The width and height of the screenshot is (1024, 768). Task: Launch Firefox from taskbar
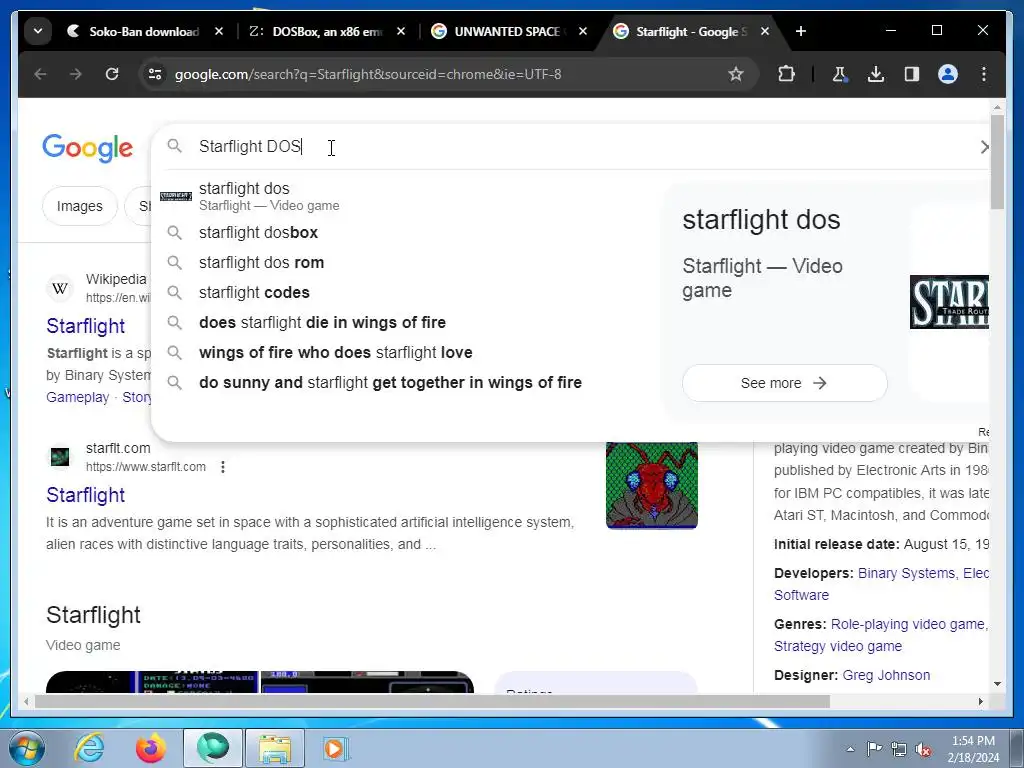pos(150,748)
